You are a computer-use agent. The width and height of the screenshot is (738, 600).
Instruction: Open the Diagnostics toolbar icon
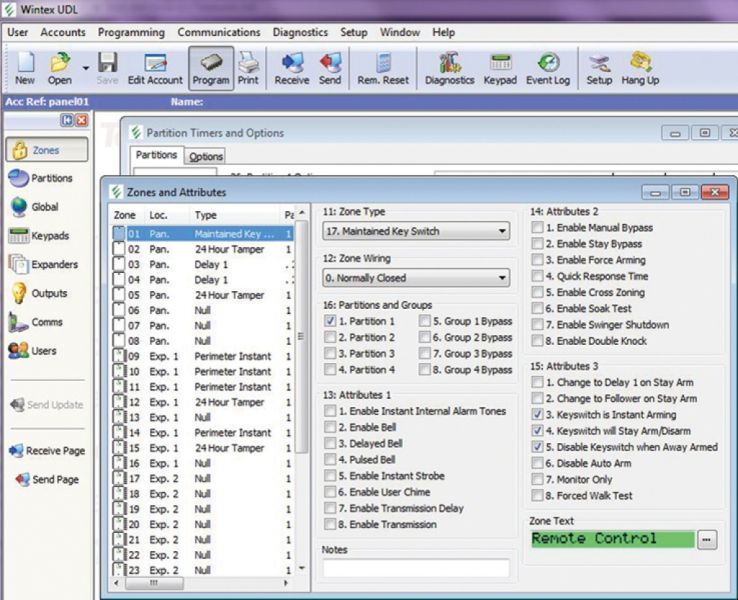pyautogui.click(x=449, y=68)
